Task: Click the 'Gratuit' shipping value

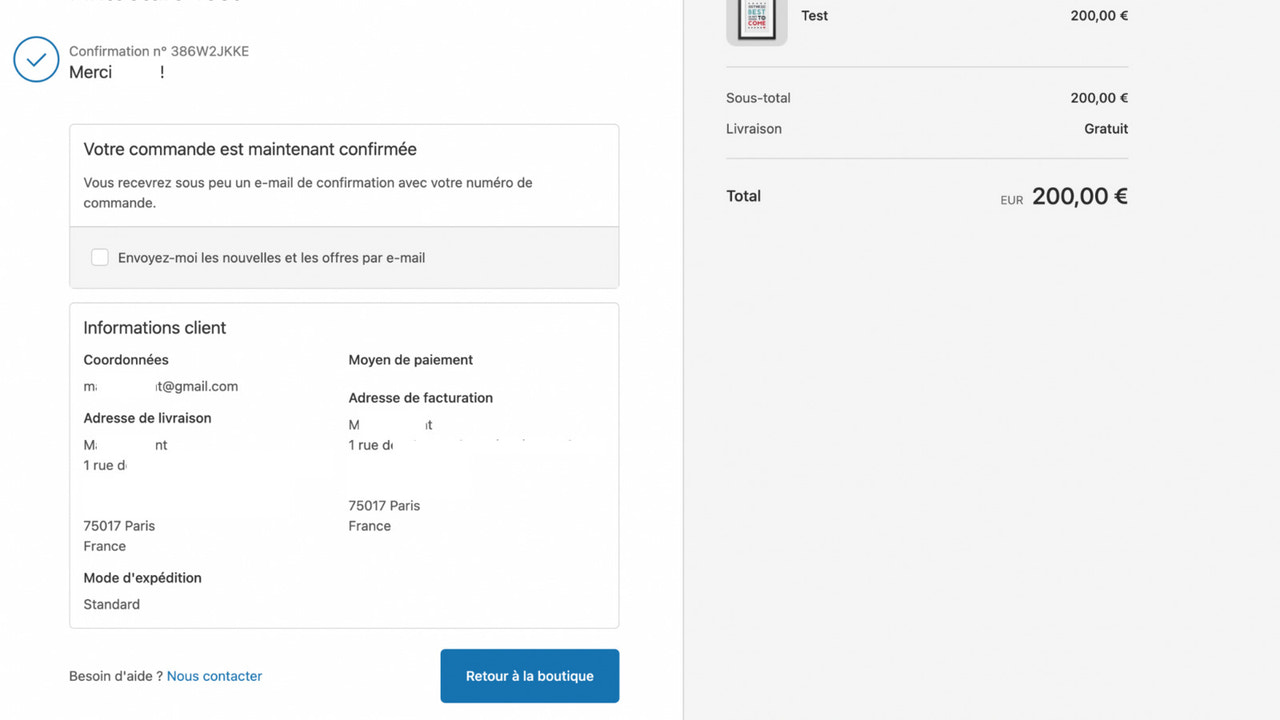Action: (x=1106, y=129)
